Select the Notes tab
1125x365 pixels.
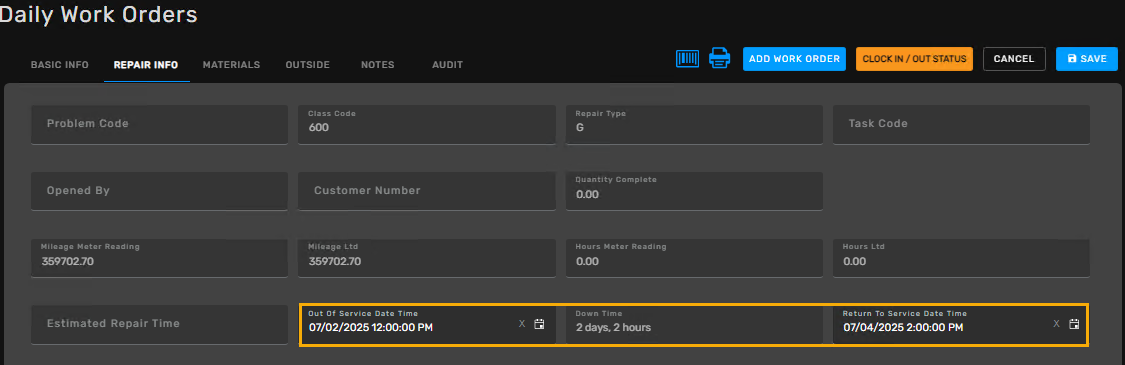coord(377,65)
